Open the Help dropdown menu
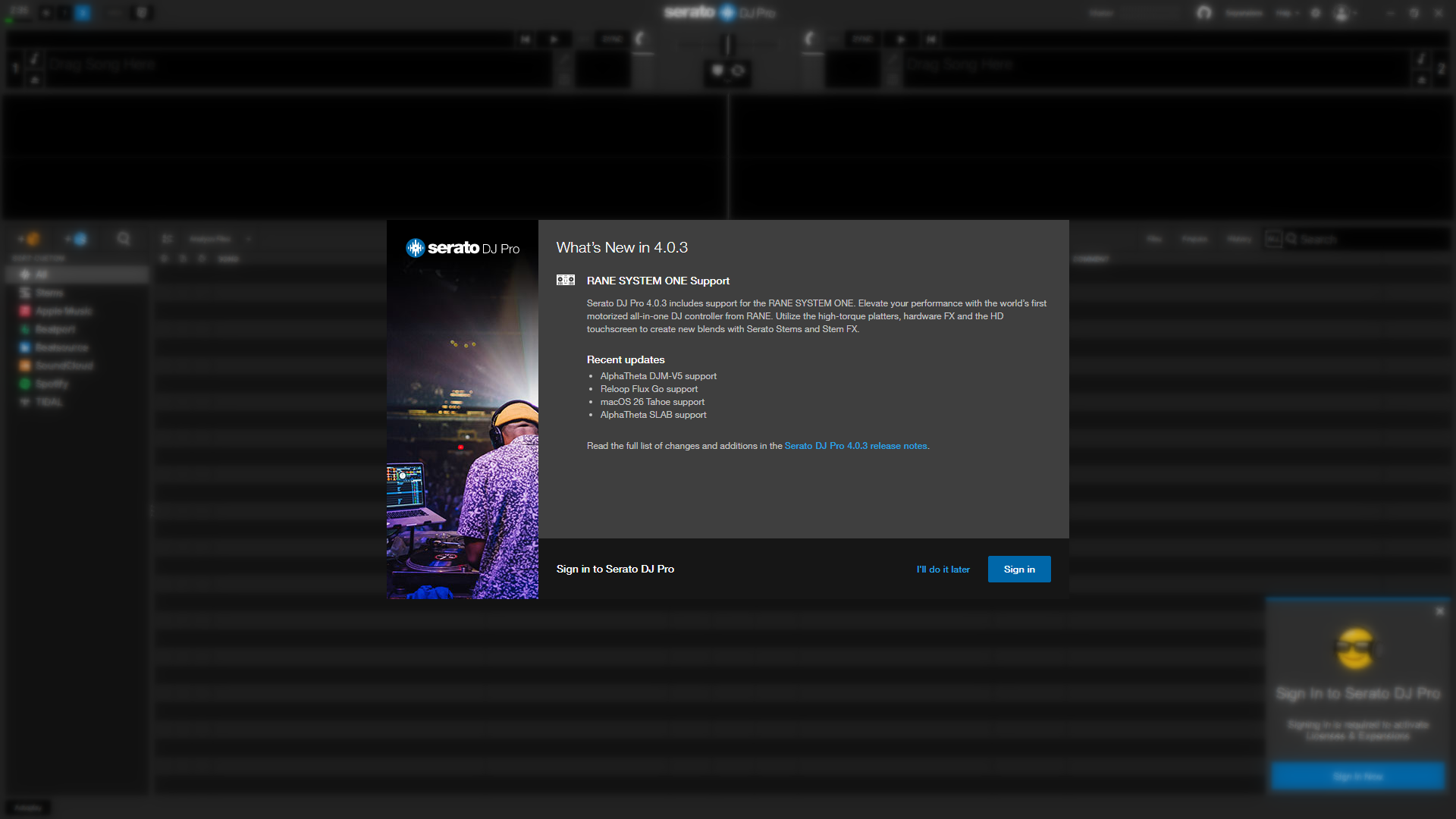This screenshot has height=819, width=1456. coord(1288,13)
